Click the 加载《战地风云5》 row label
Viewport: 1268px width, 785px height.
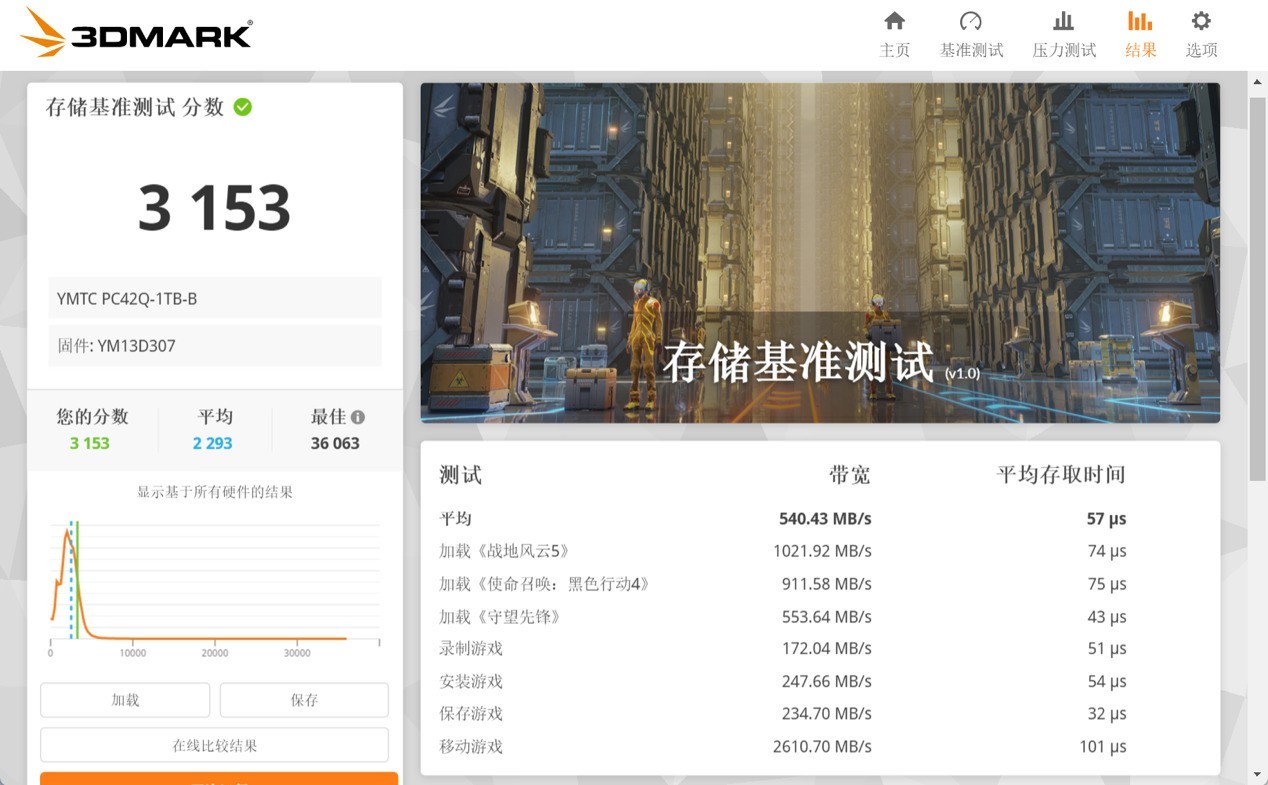click(504, 551)
